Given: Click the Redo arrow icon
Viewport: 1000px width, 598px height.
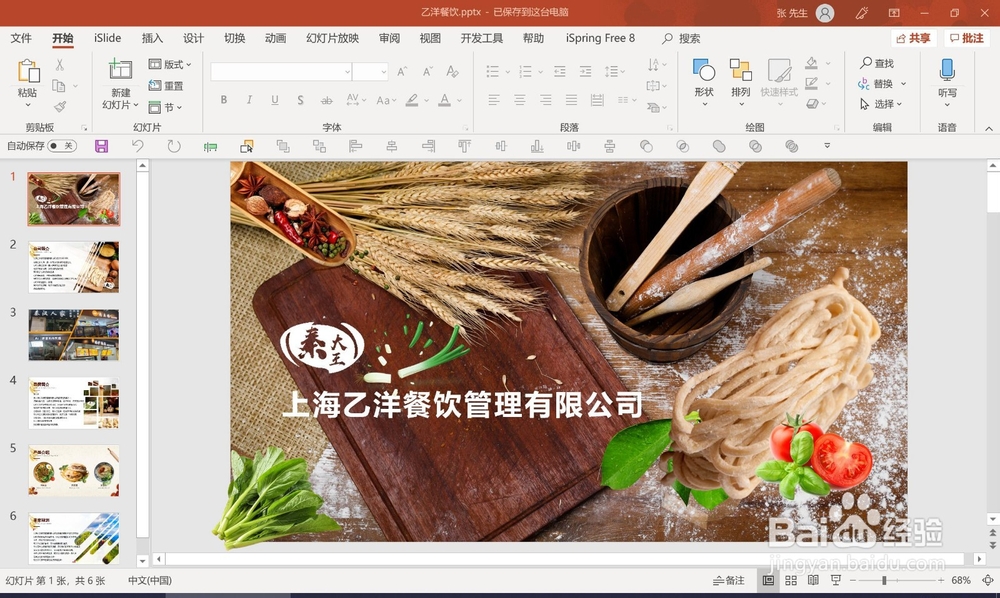Looking at the screenshot, I should [173, 146].
